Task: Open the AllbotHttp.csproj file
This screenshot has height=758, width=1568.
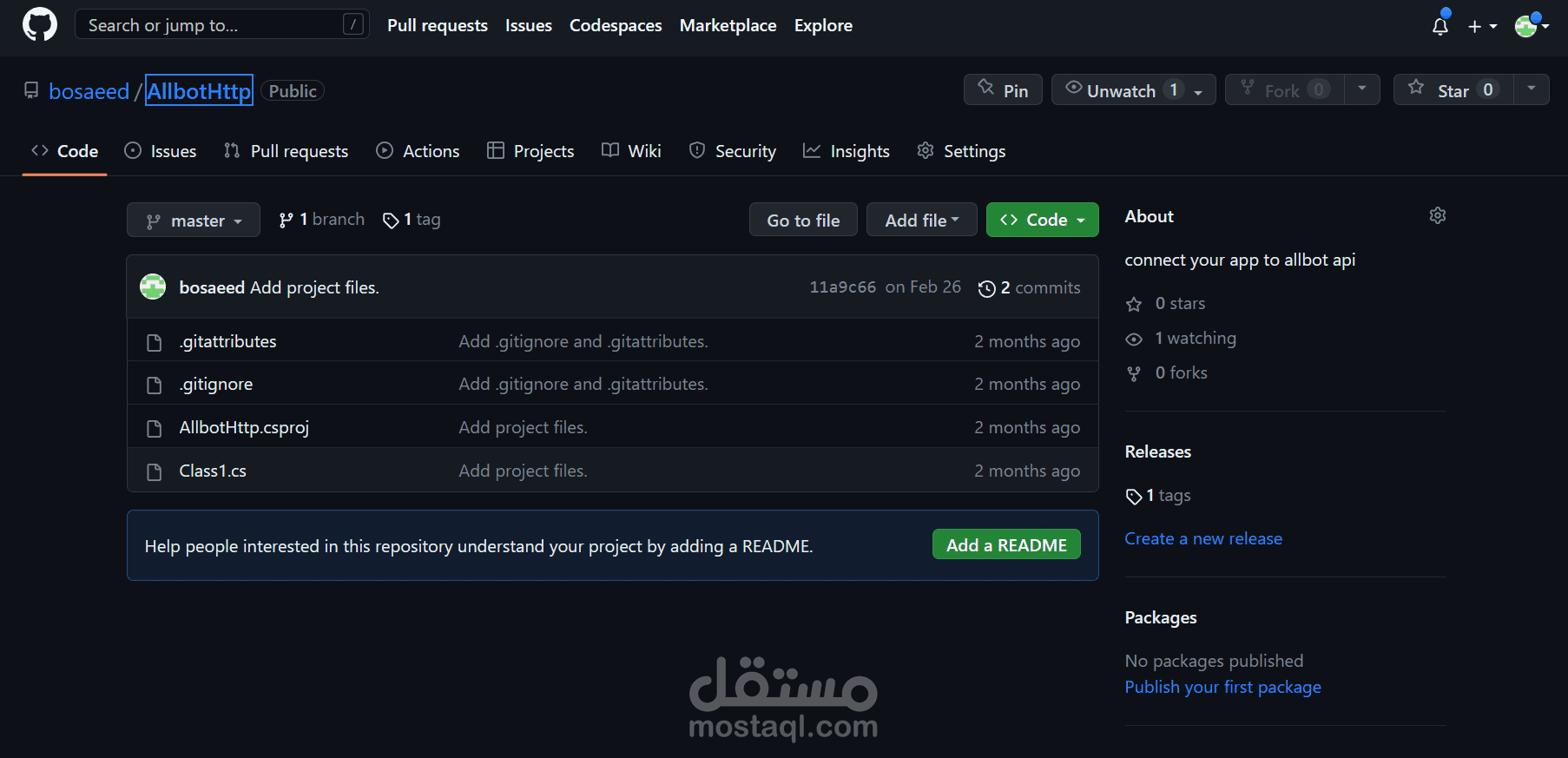Action: coord(244,427)
